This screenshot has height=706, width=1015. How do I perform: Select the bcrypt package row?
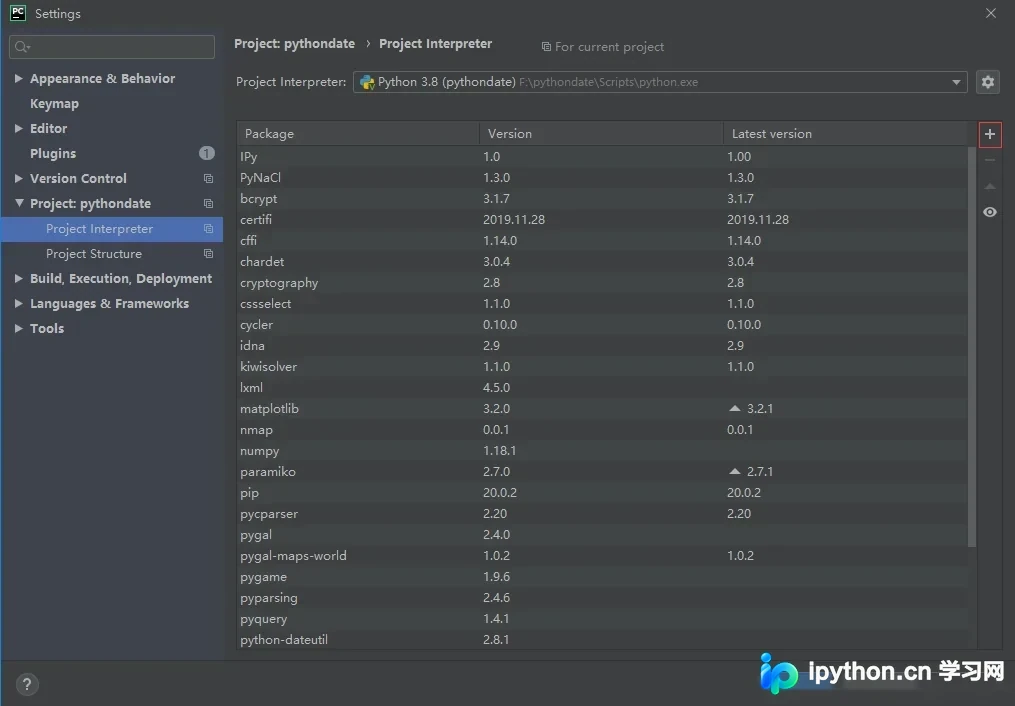[602, 199]
